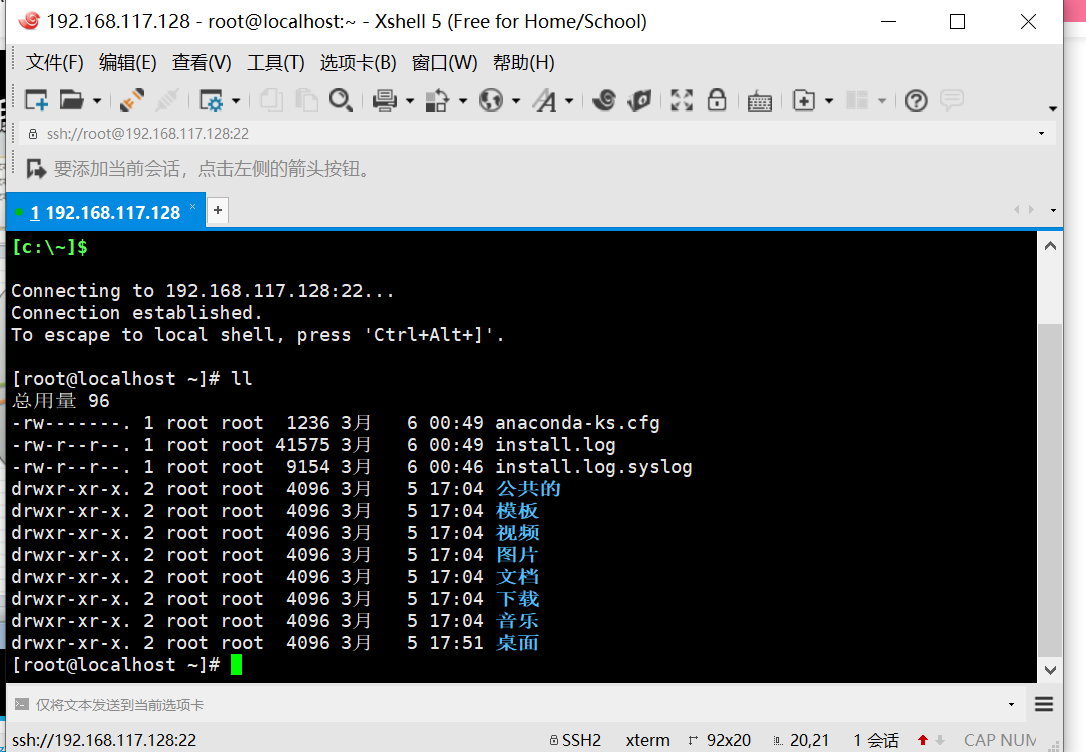The width and height of the screenshot is (1086, 752).
Task: Click the file transfer icon
Action: pyautogui.click(x=437, y=100)
